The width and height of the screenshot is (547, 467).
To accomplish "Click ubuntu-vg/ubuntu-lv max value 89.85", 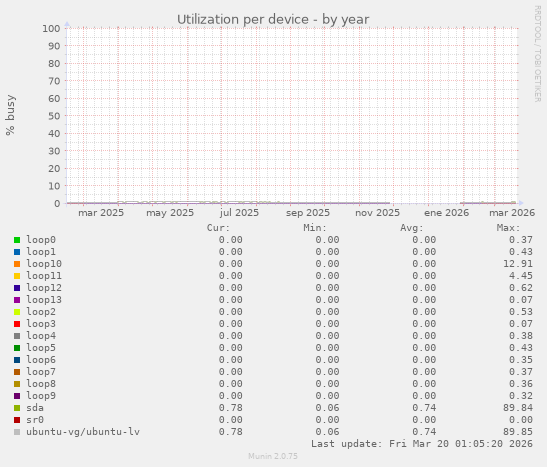I will (x=518, y=432).
